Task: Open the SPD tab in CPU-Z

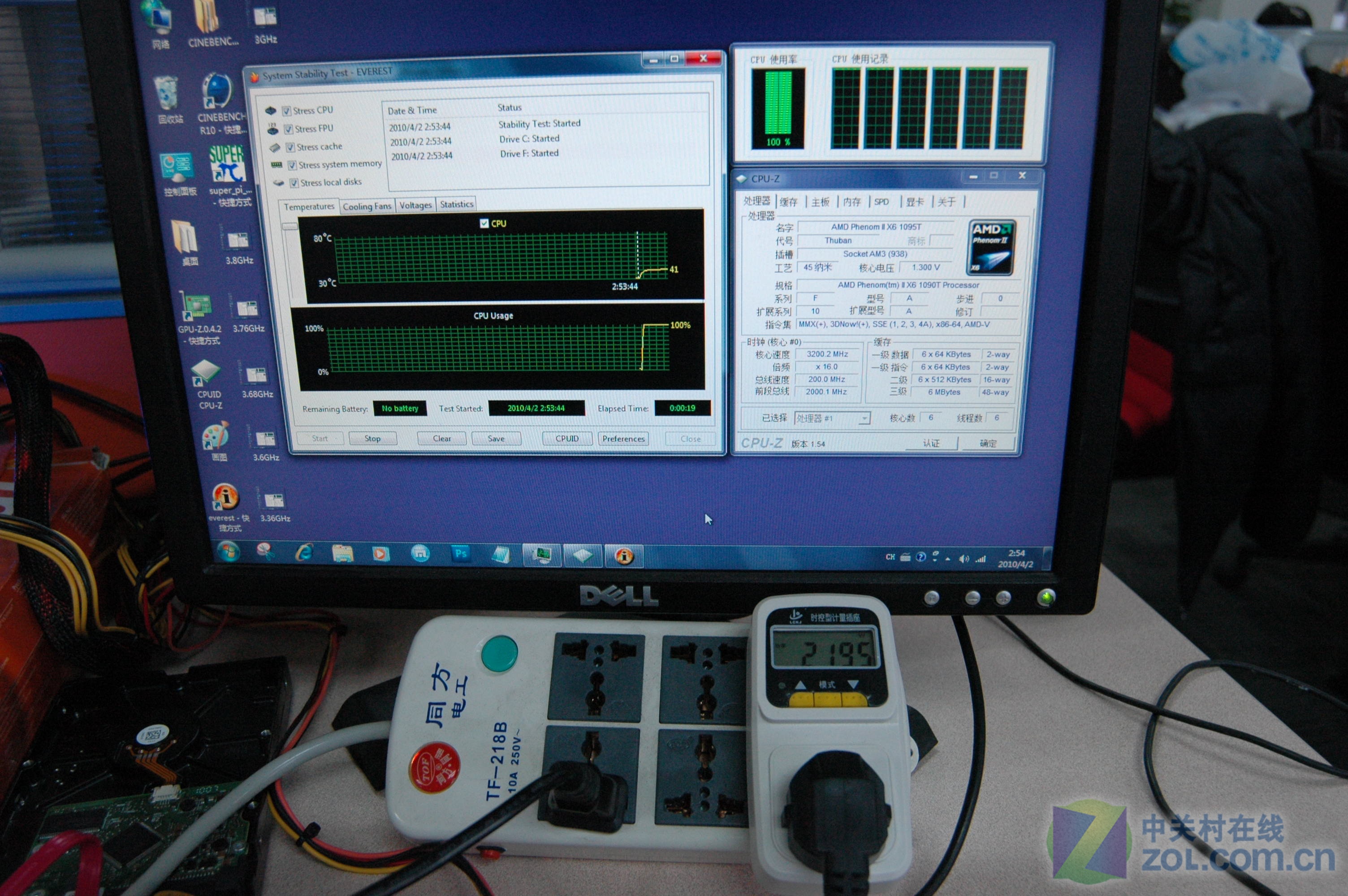Action: click(882, 202)
